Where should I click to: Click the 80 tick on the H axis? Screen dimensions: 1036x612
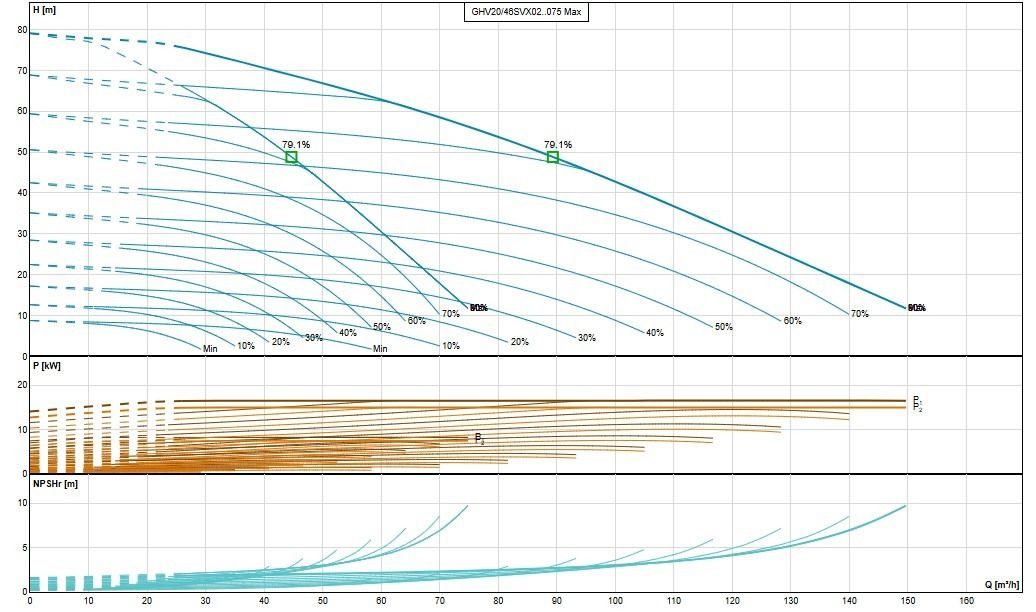point(22,30)
